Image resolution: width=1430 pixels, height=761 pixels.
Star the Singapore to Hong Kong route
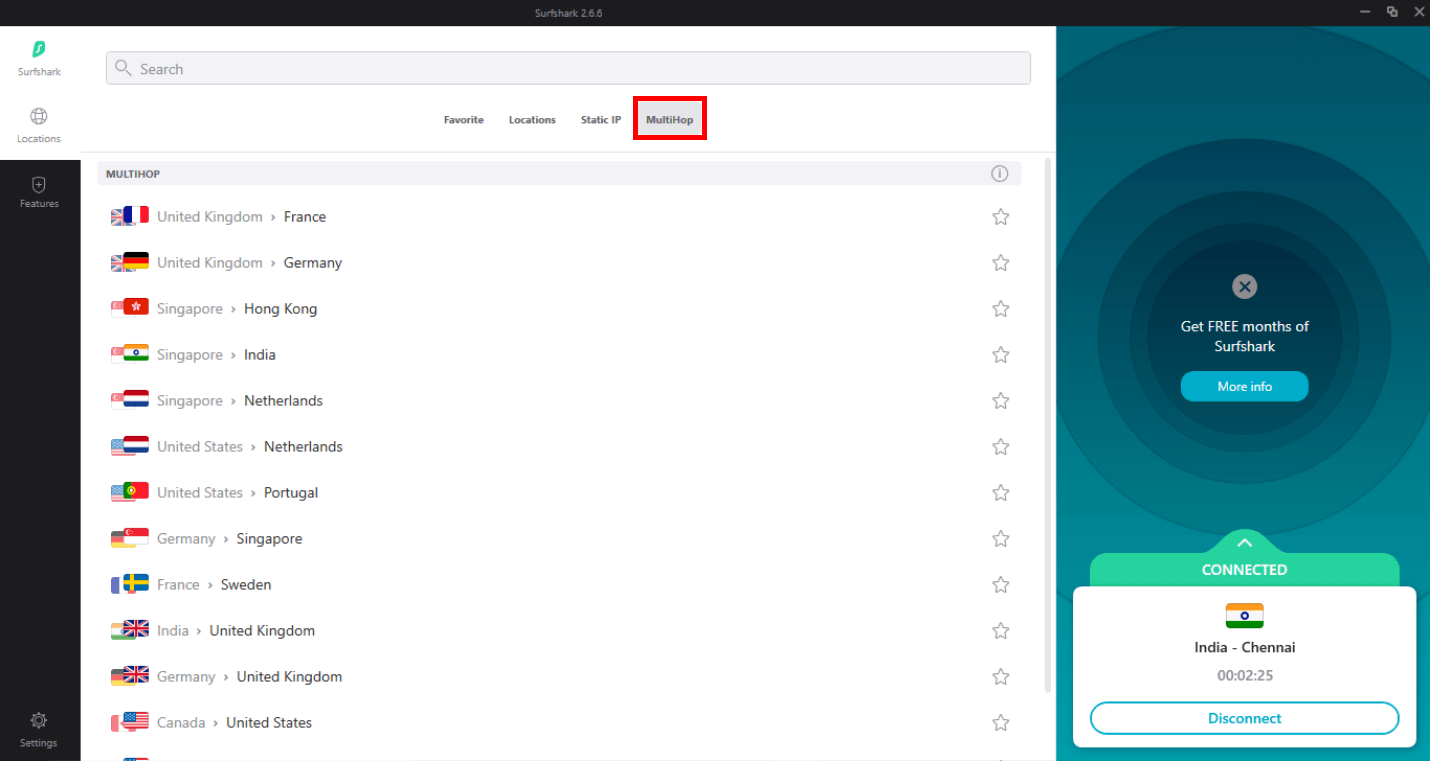click(x=1000, y=309)
